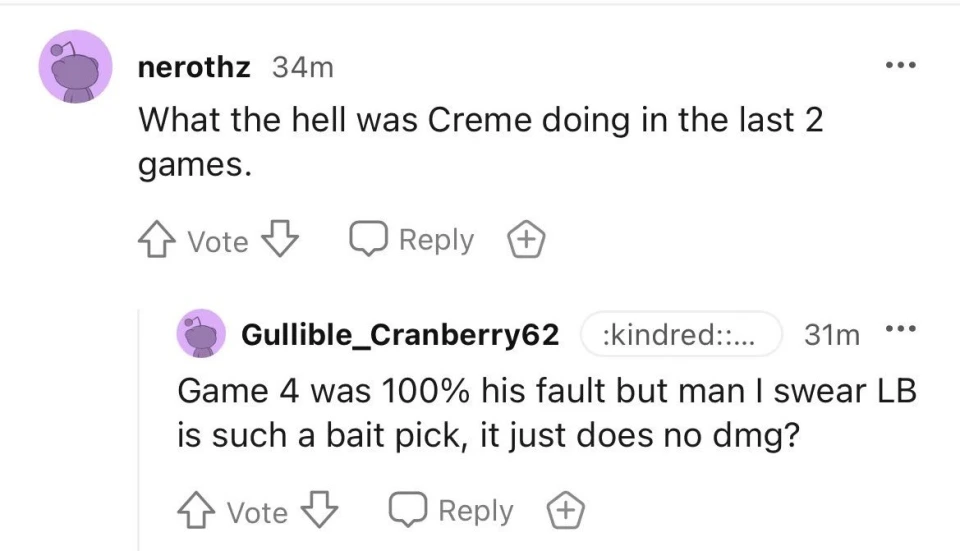Click the 31m timestamp on the reply
960x551 pixels.
(832, 335)
